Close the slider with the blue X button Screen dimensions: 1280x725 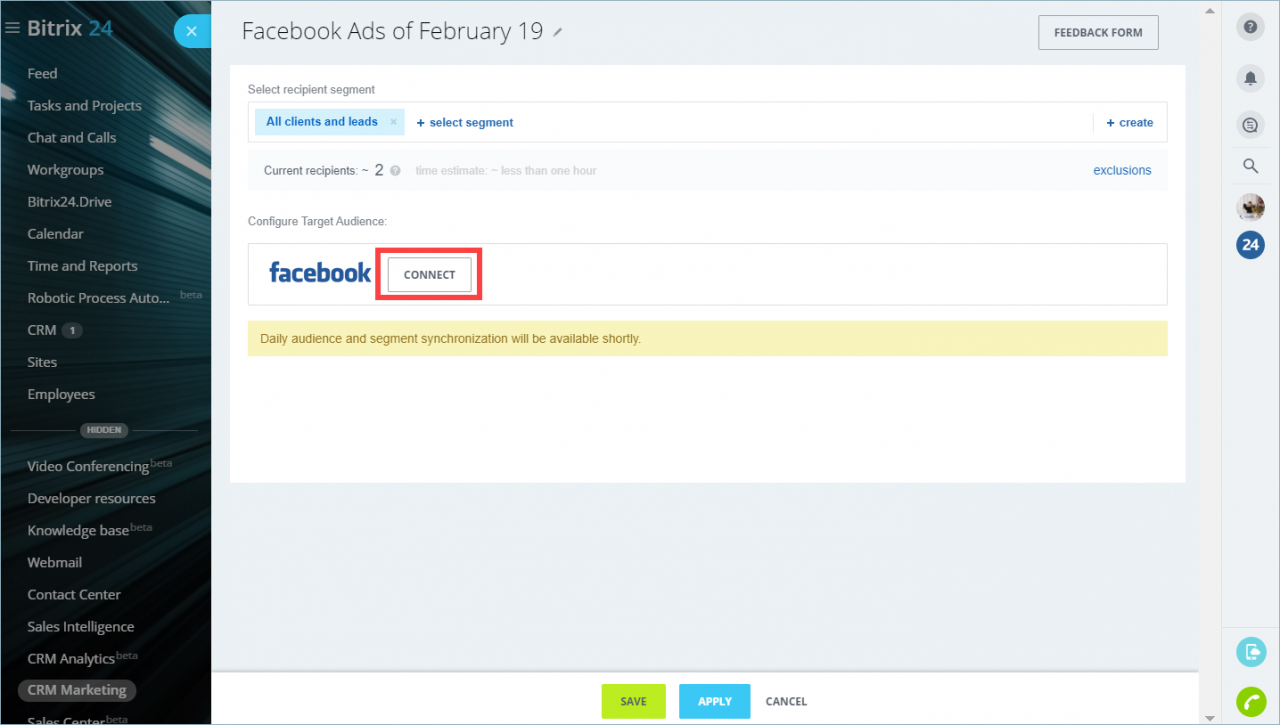192,31
